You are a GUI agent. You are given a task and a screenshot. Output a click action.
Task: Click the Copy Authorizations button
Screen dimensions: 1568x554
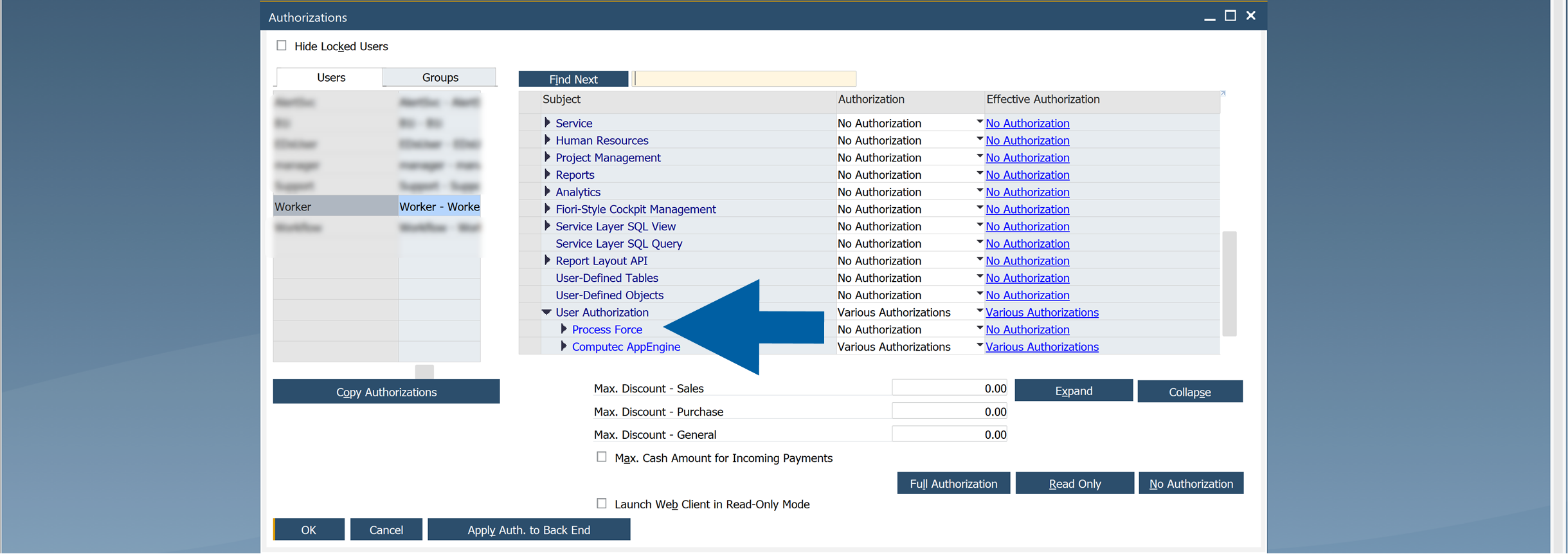(386, 392)
